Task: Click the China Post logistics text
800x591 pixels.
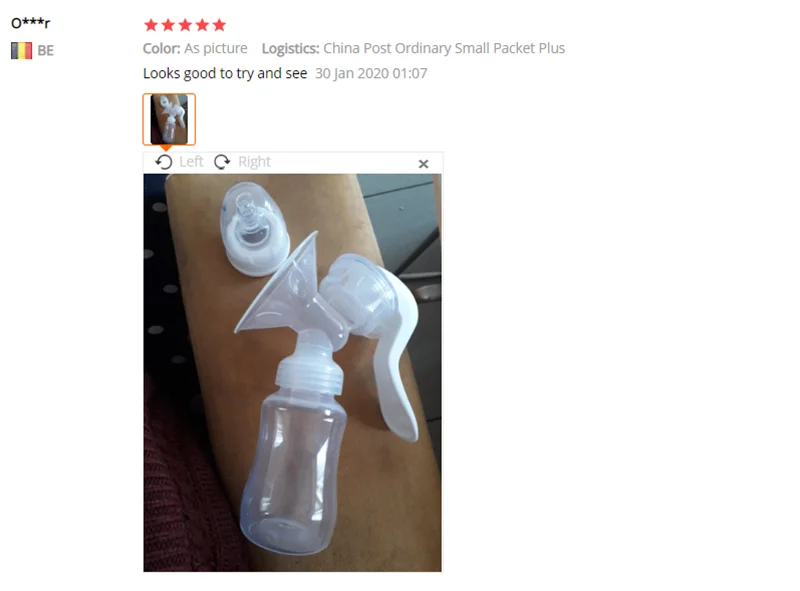Action: tap(444, 48)
